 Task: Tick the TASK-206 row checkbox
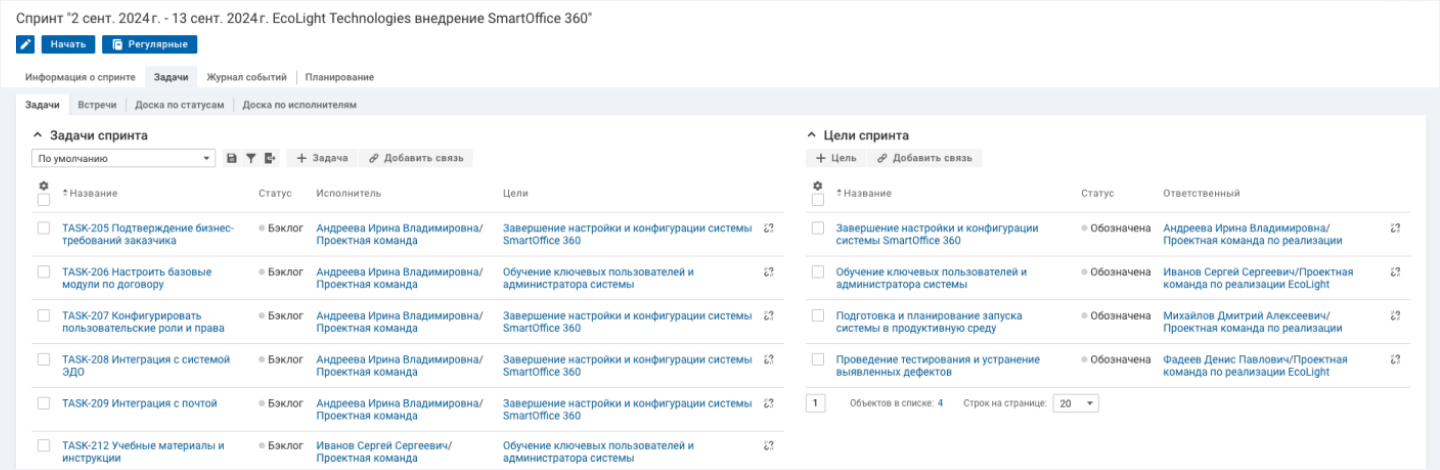pos(43,272)
